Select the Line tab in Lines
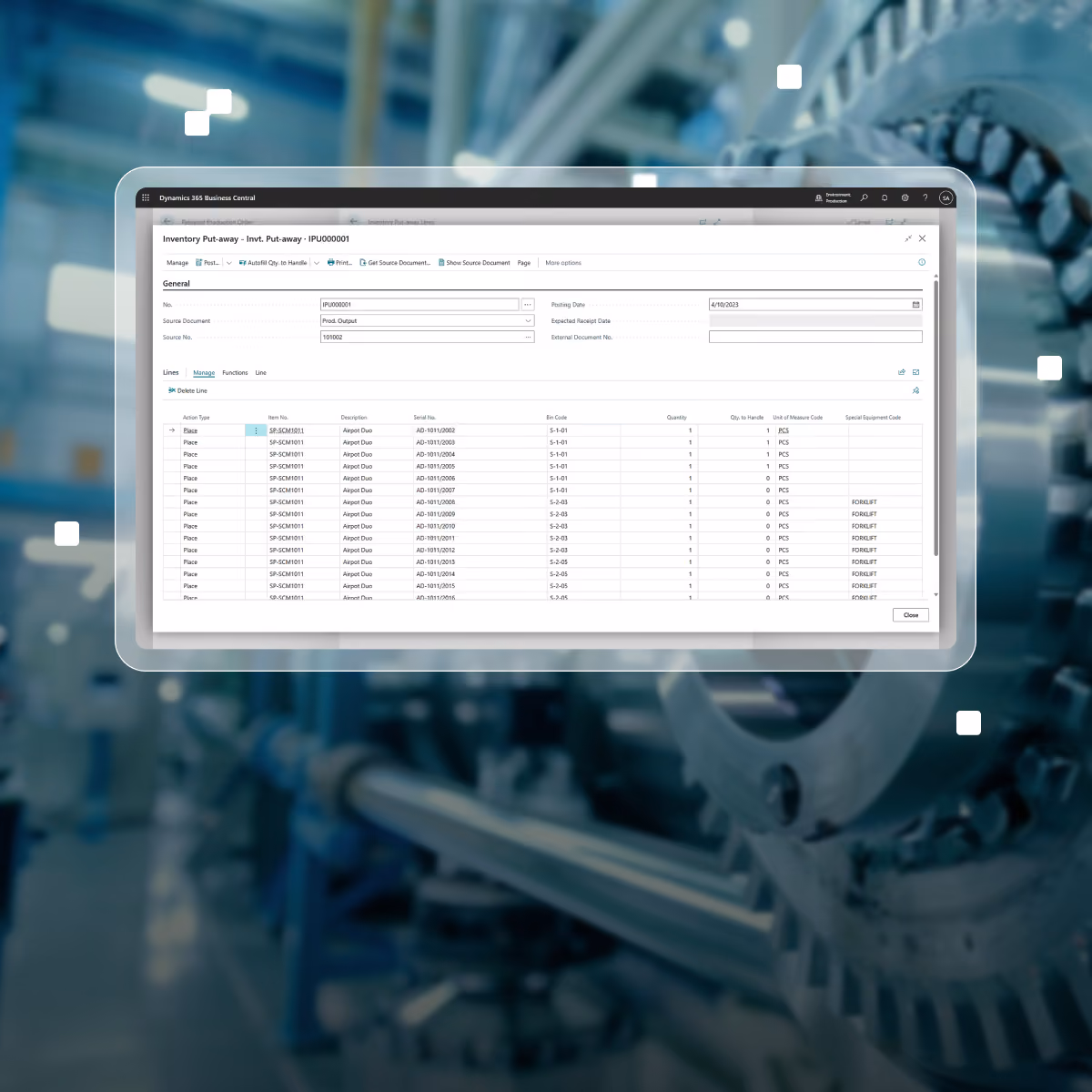The height and width of the screenshot is (1092, 1092). point(261,373)
